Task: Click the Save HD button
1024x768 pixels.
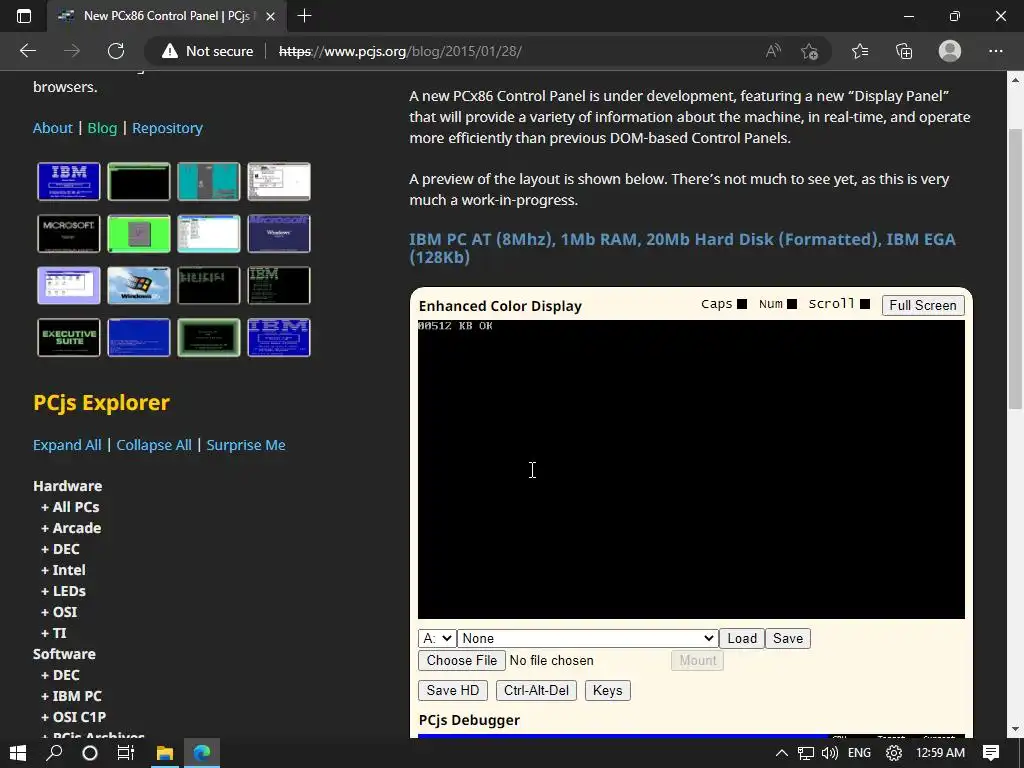Action: click(453, 690)
